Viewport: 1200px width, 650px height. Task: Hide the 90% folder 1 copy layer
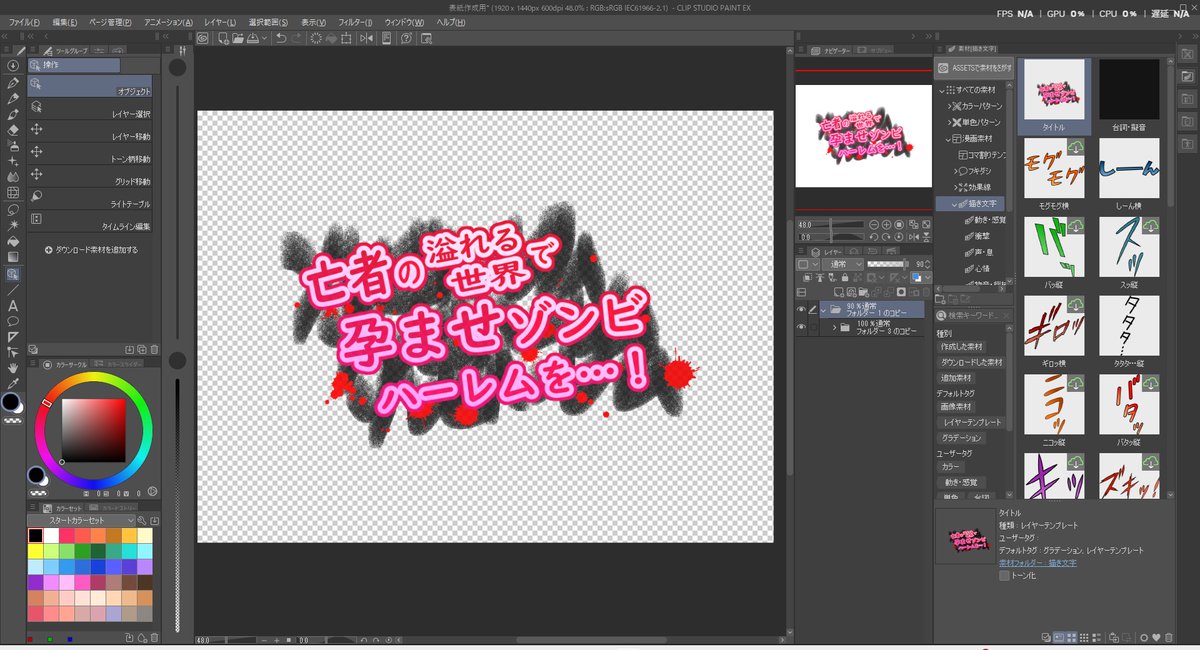(801, 309)
